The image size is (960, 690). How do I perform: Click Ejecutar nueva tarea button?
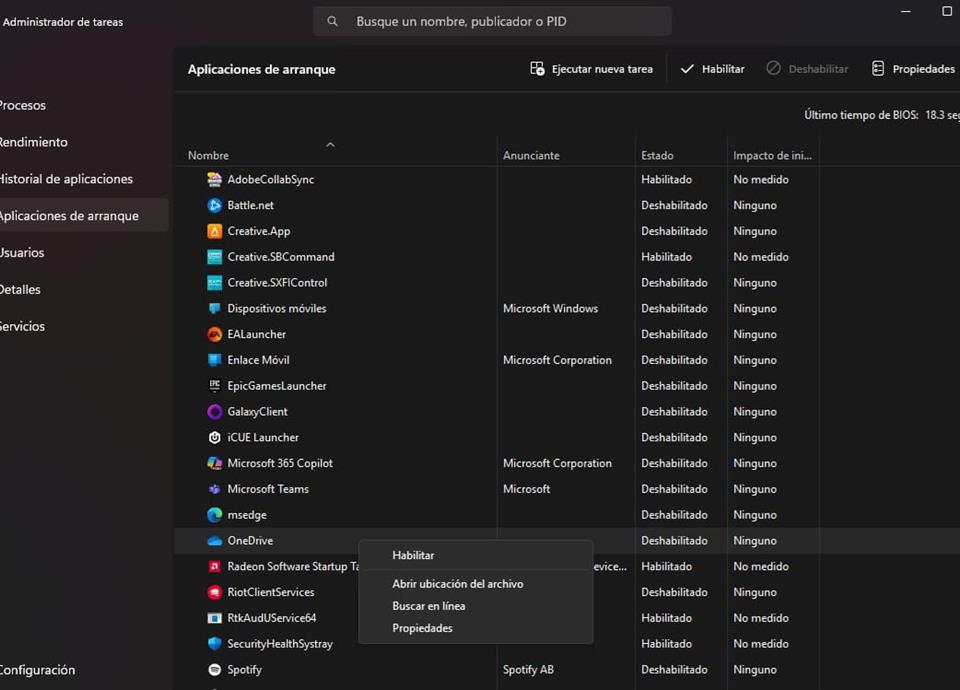(x=591, y=69)
